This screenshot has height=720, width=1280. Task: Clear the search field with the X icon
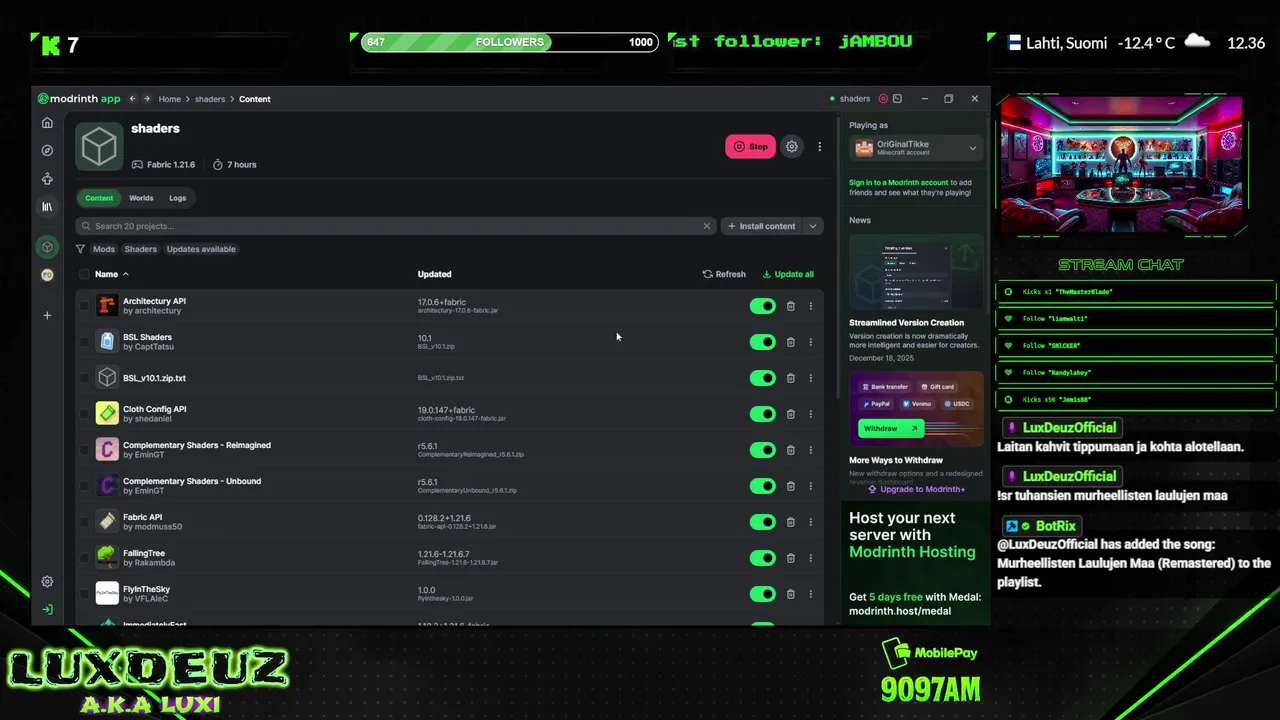[x=707, y=226]
